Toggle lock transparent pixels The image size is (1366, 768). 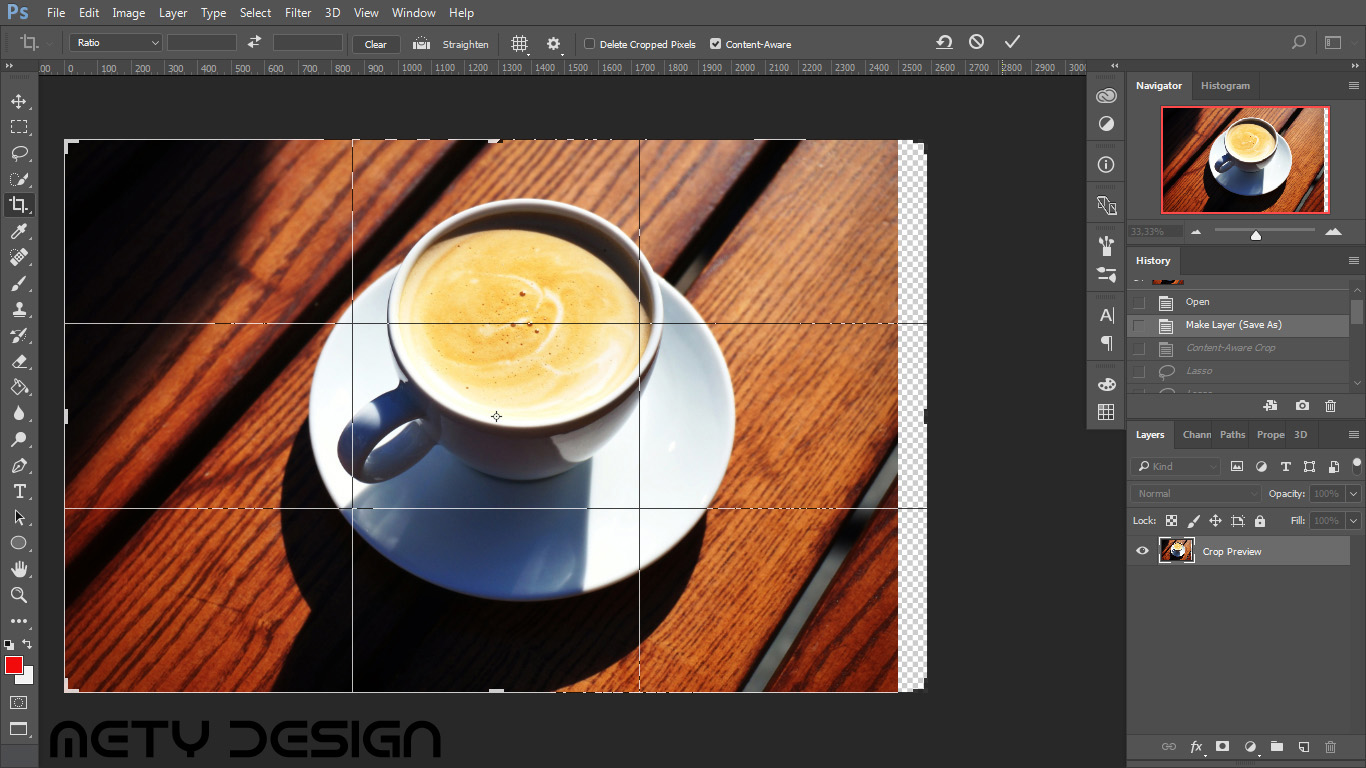[1171, 521]
